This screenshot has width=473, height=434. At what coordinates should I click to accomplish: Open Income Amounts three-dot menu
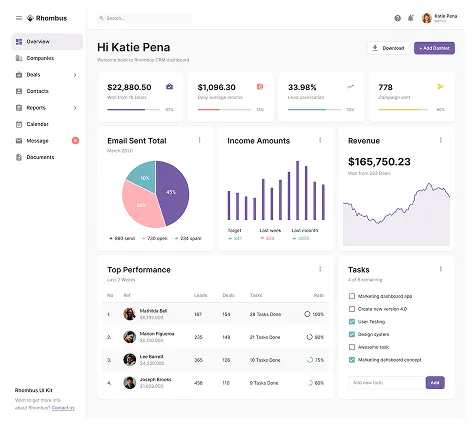[320, 140]
